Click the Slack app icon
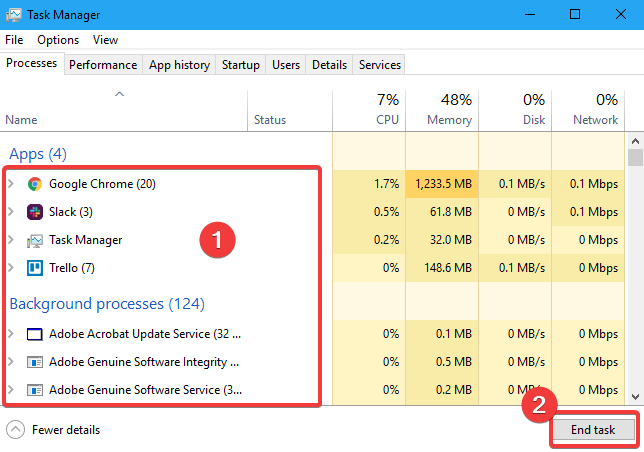Image resolution: width=644 pixels, height=452 pixels. click(x=34, y=212)
